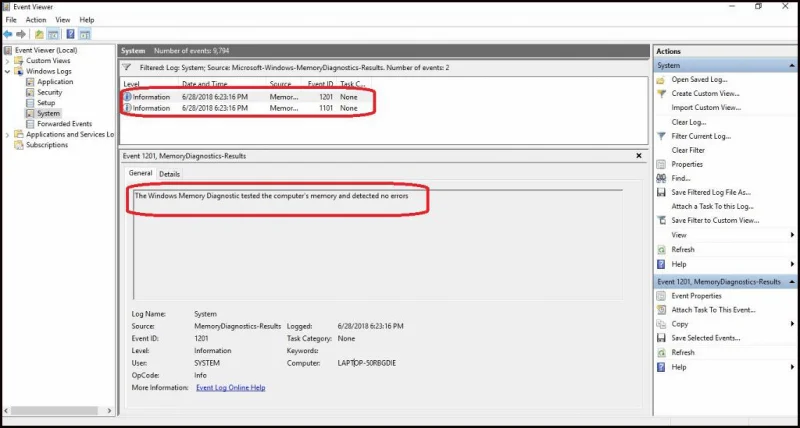Open the View menu
Image resolution: width=800 pixels, height=428 pixels.
(x=63, y=20)
